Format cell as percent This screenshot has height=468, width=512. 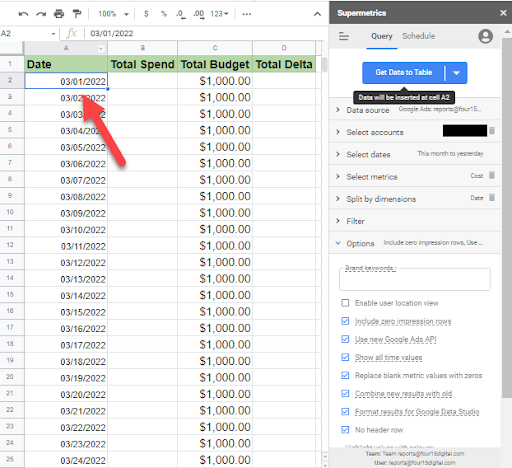point(164,14)
